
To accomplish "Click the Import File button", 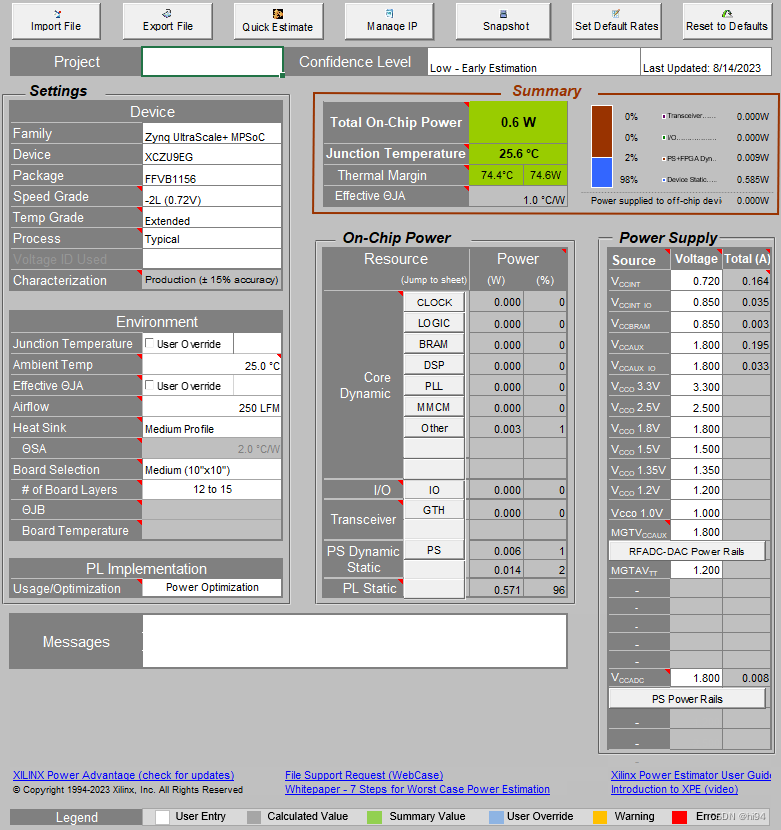I will coord(56,21).
